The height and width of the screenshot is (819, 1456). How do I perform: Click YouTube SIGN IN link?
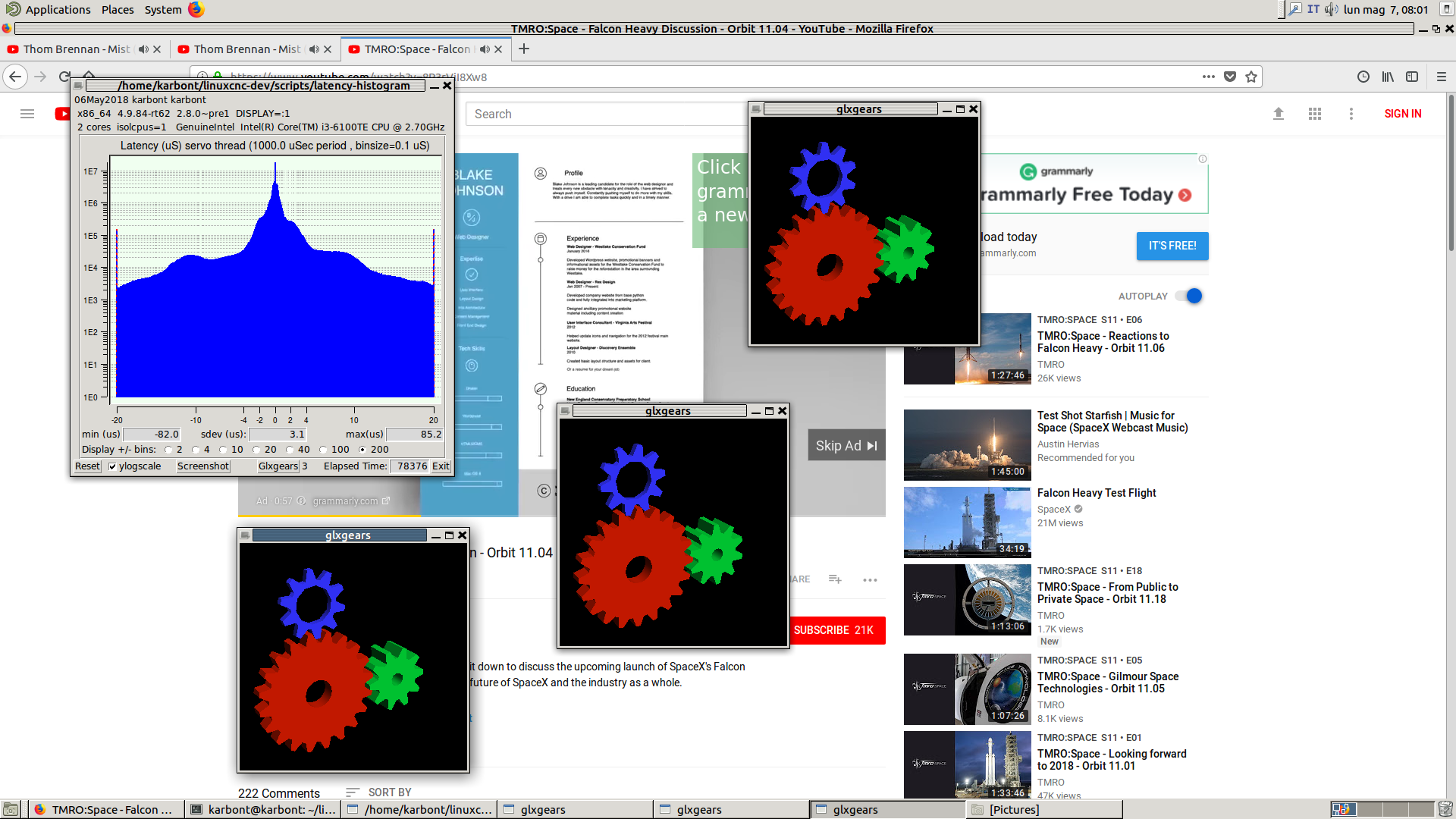point(1403,114)
